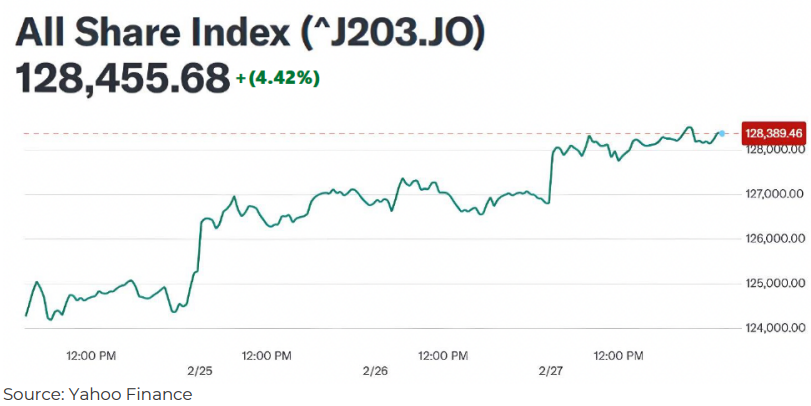Click the 12:00 PM label after 2/27
The height and width of the screenshot is (406, 811).
[619, 354]
